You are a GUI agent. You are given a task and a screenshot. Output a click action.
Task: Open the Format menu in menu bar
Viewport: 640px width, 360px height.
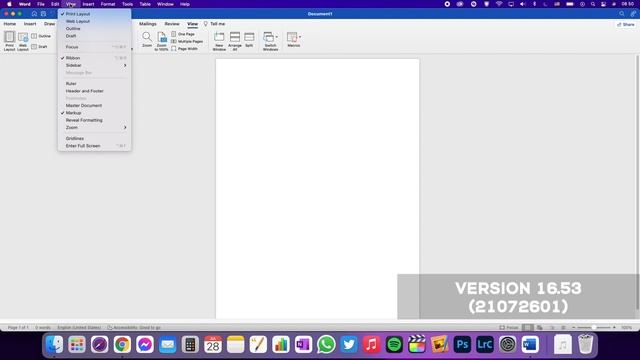click(x=108, y=4)
